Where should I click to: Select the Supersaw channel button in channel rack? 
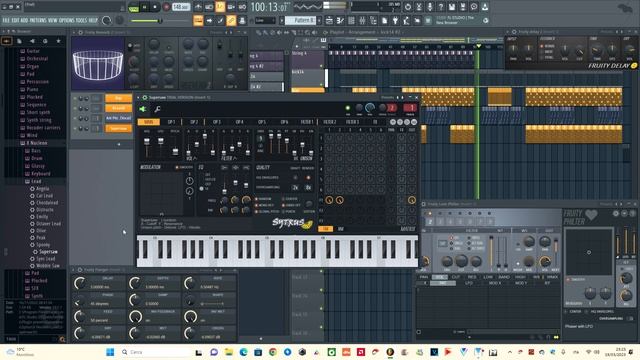pos(119,129)
